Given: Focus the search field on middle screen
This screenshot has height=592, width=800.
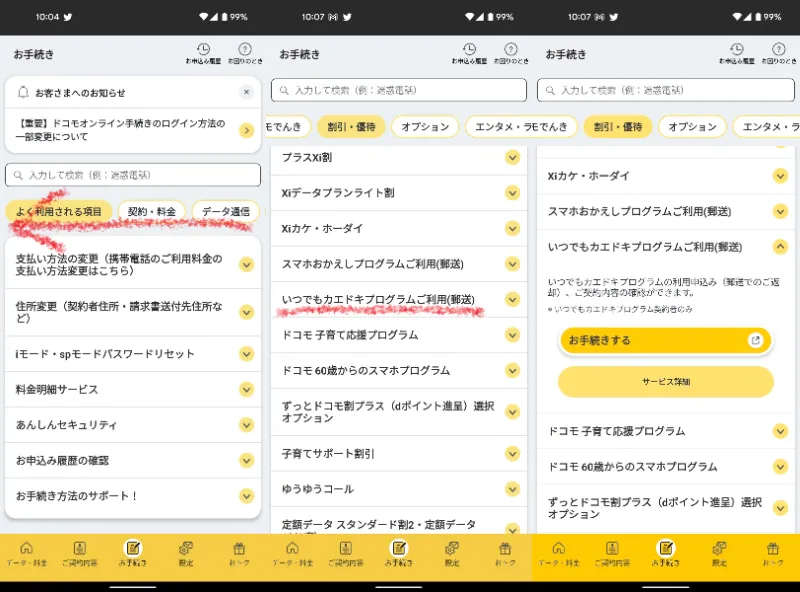Looking at the screenshot, I should (398, 90).
